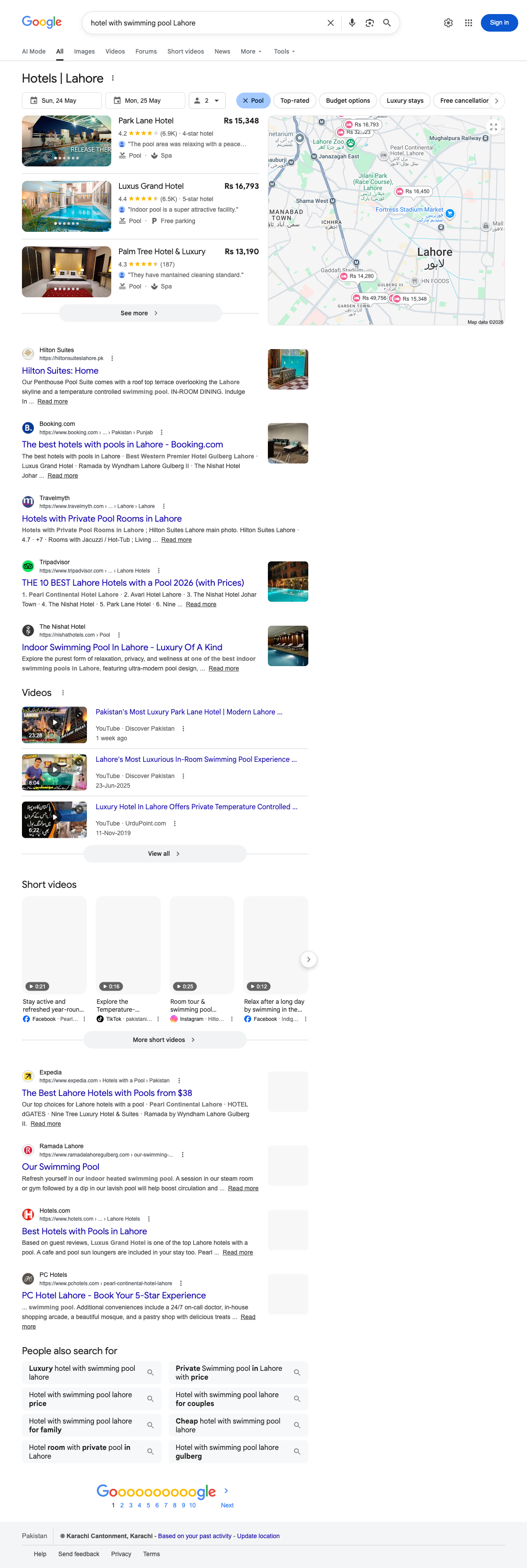Click the Sign in button
This screenshot has height=1568, width=527.
tap(499, 23)
